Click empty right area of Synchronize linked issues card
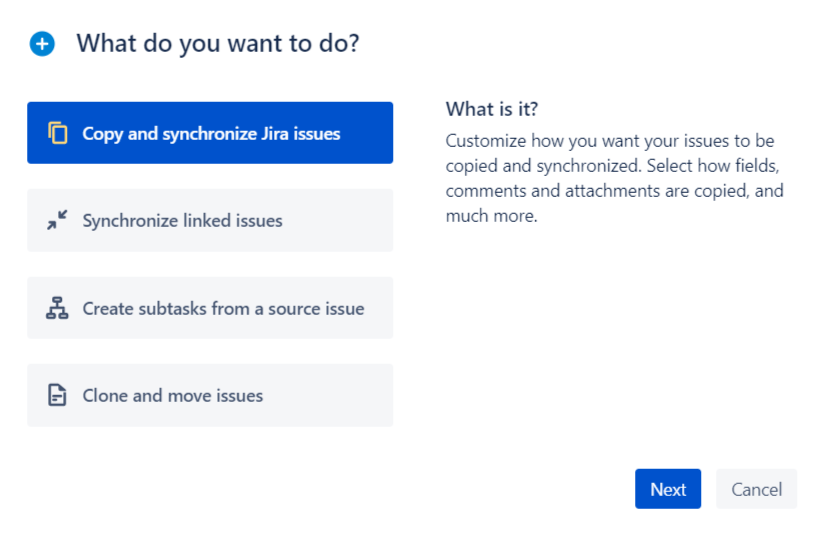Viewport: 832px width, 535px height. [x=340, y=221]
